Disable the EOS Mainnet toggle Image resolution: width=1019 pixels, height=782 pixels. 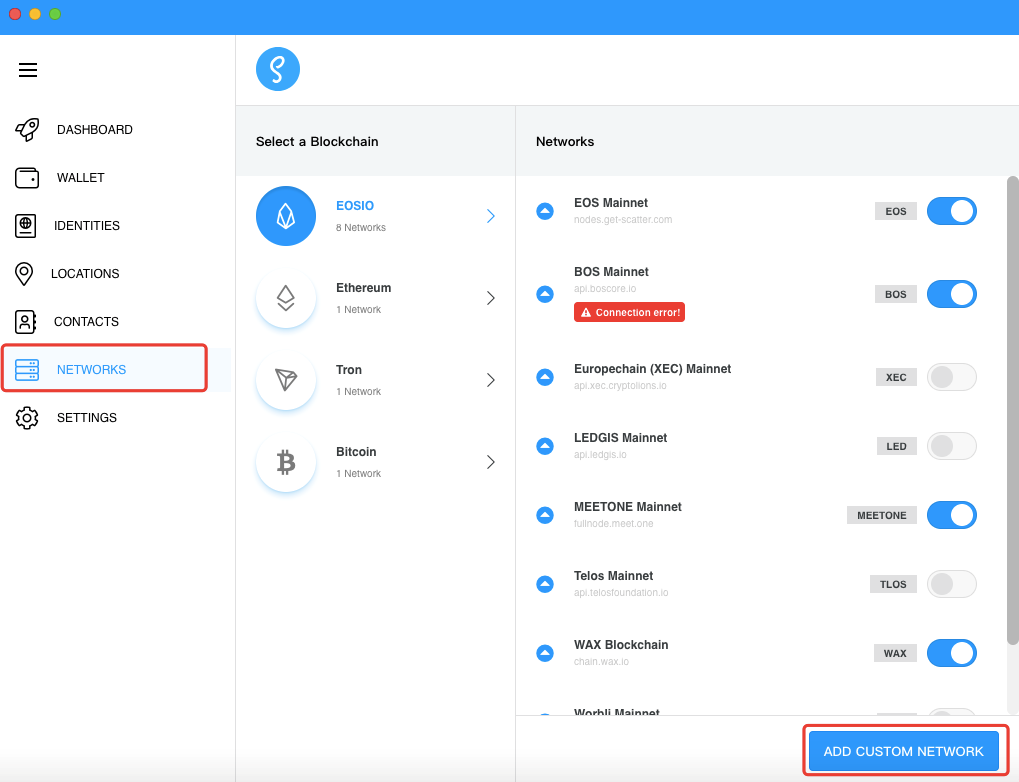tap(951, 211)
